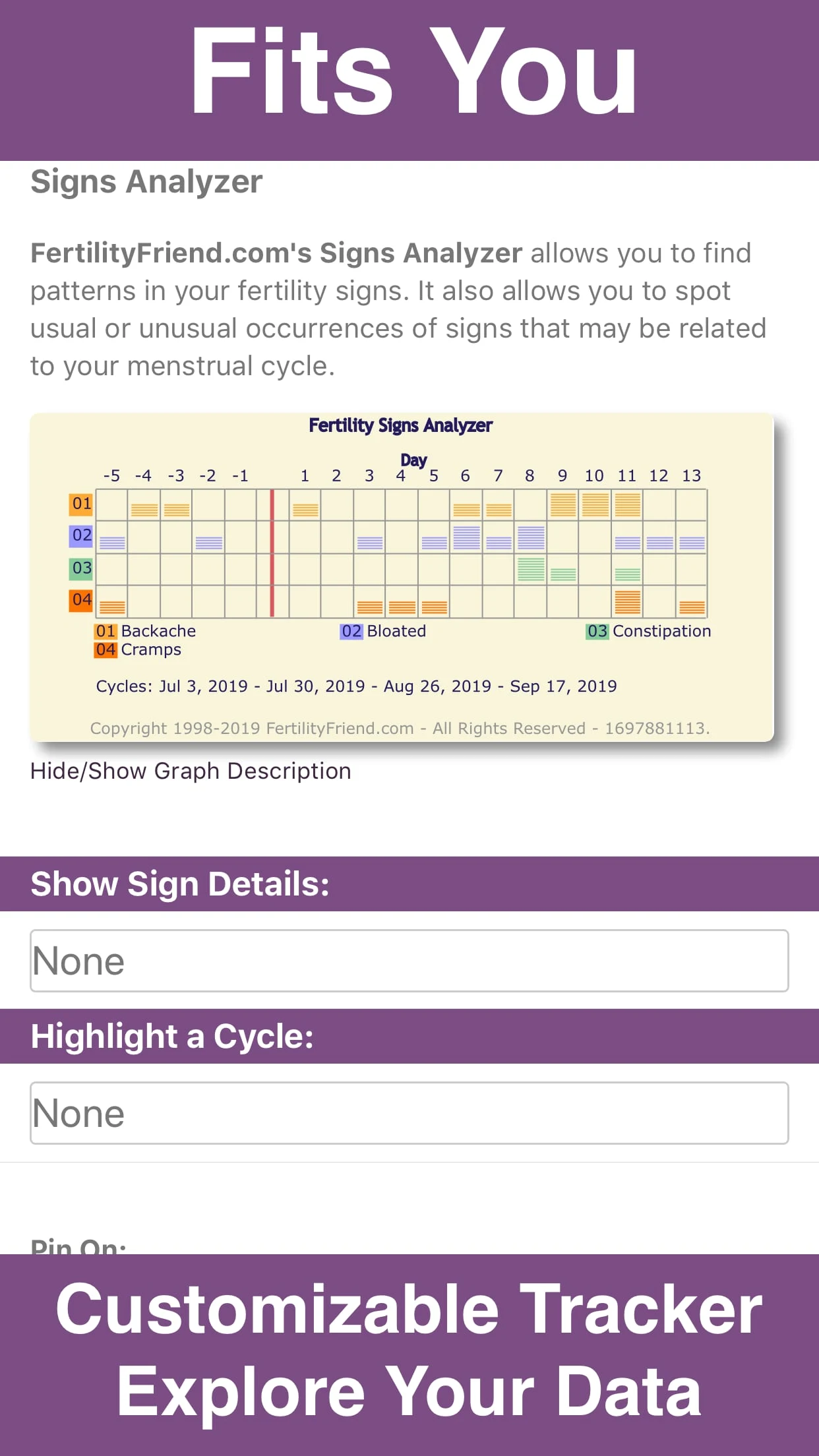Viewport: 819px width, 1456px height.
Task: Click the Cramps bar on day 11
Action: point(627,602)
